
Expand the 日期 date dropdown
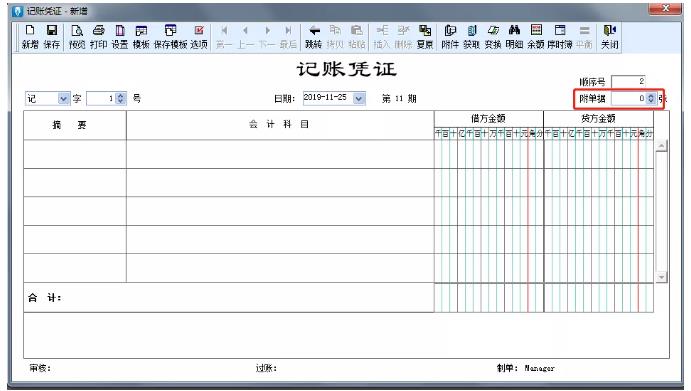pos(359,98)
